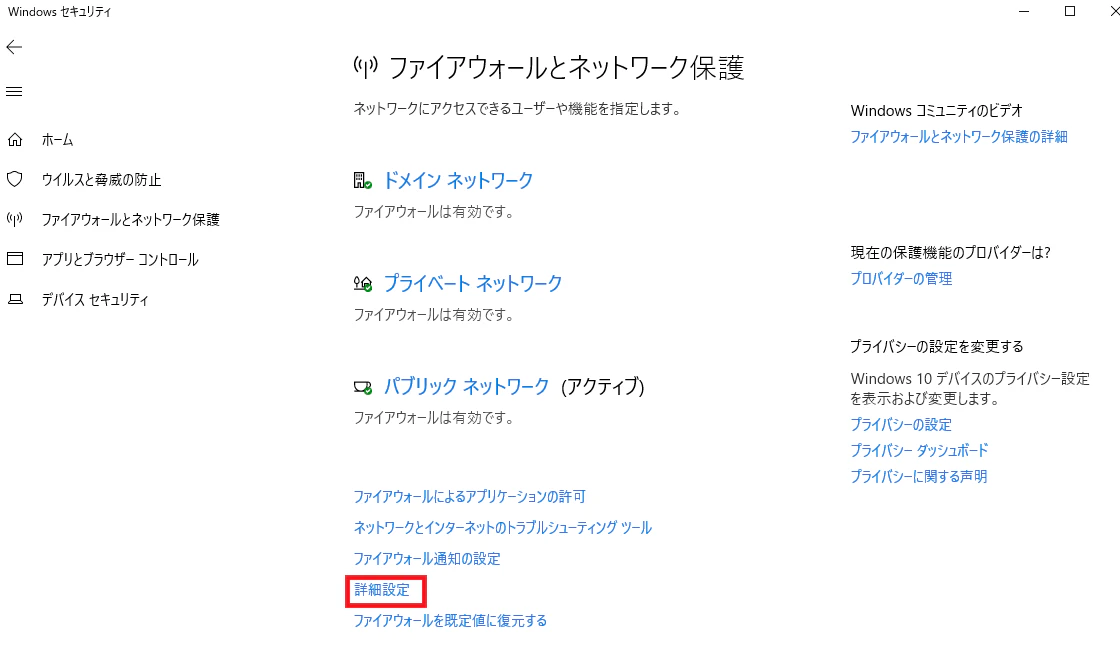
Task: Open ドメイン ネットワーク settings
Action: [458, 181]
